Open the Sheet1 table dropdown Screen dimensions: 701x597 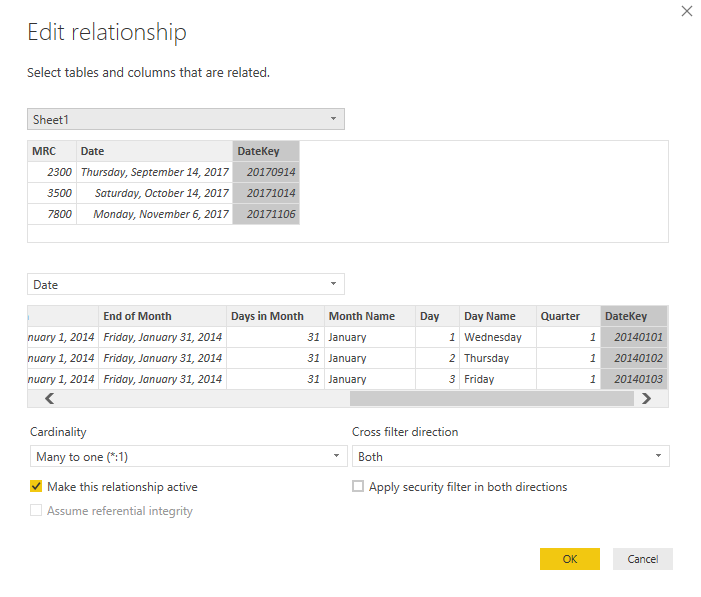(x=186, y=119)
